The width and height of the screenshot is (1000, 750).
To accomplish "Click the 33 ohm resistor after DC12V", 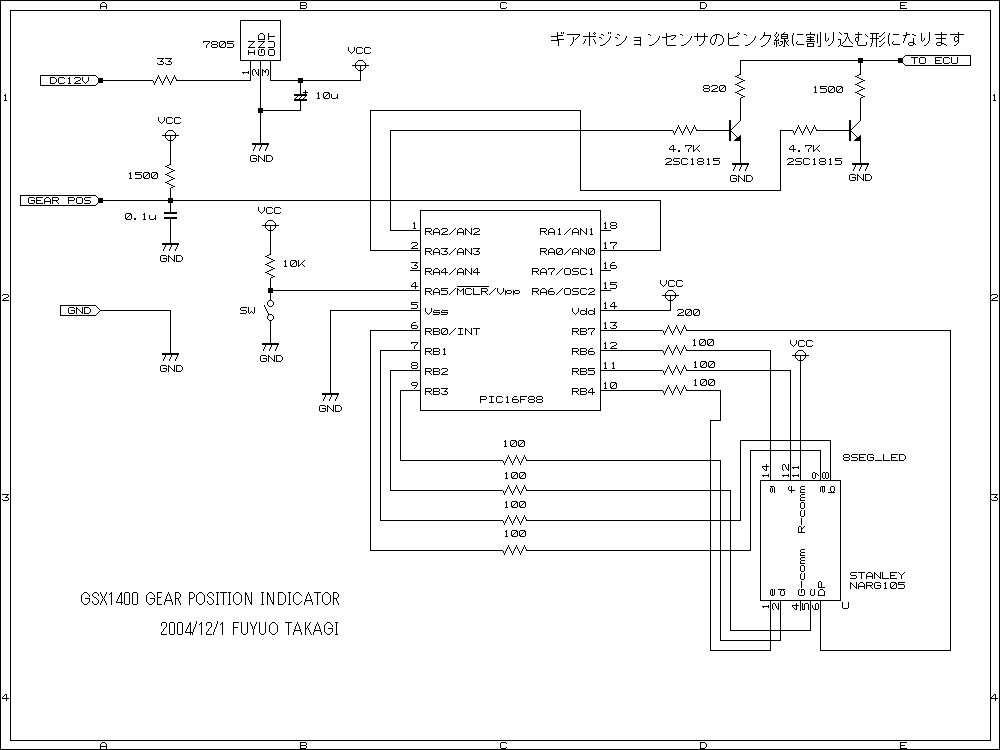I will tap(165, 79).
